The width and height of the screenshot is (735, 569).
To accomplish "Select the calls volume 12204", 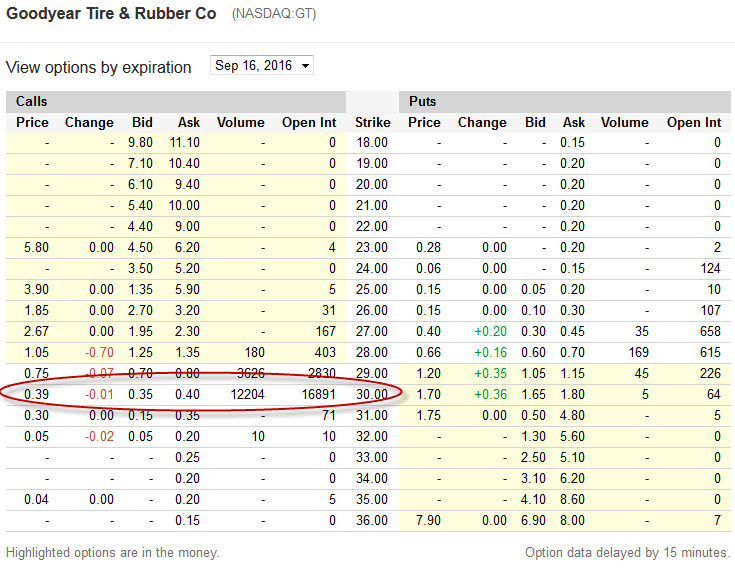I will (x=248, y=394).
